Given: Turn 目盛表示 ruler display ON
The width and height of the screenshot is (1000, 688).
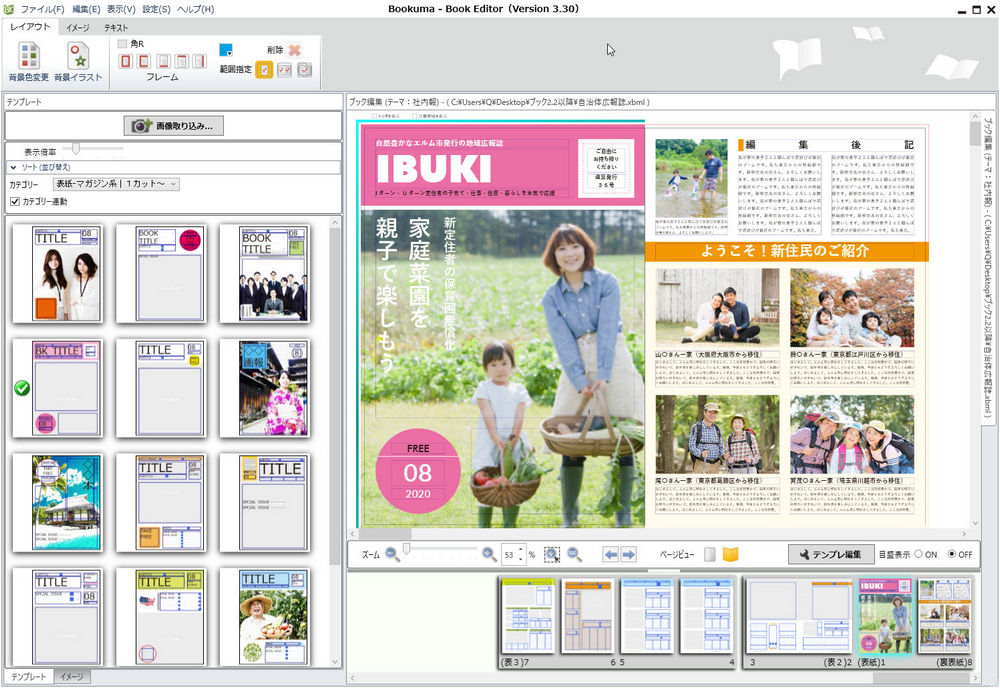Looking at the screenshot, I should pyautogui.click(x=920, y=554).
